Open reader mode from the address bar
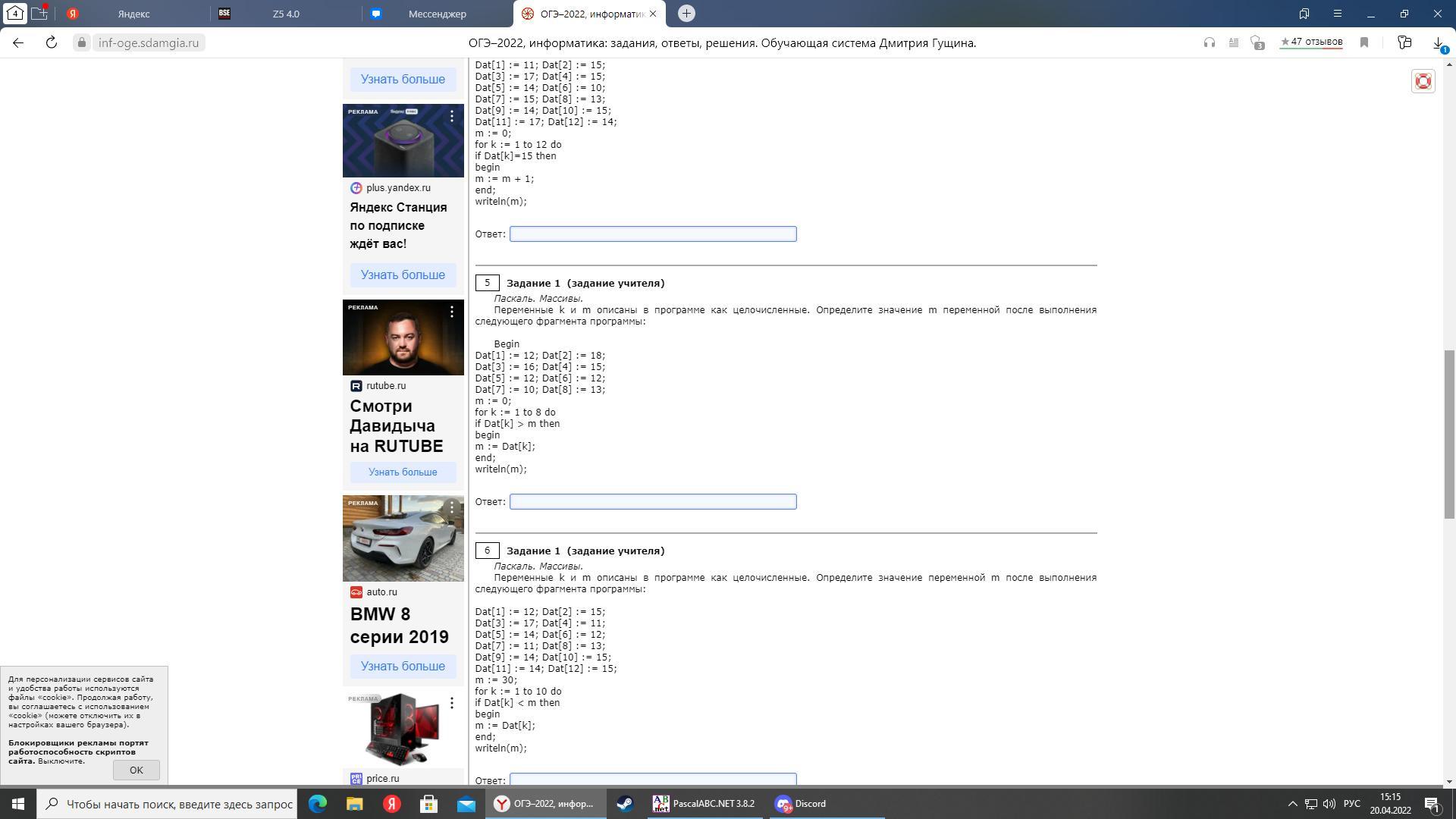This screenshot has height=819, width=1456. pyautogui.click(x=1234, y=43)
